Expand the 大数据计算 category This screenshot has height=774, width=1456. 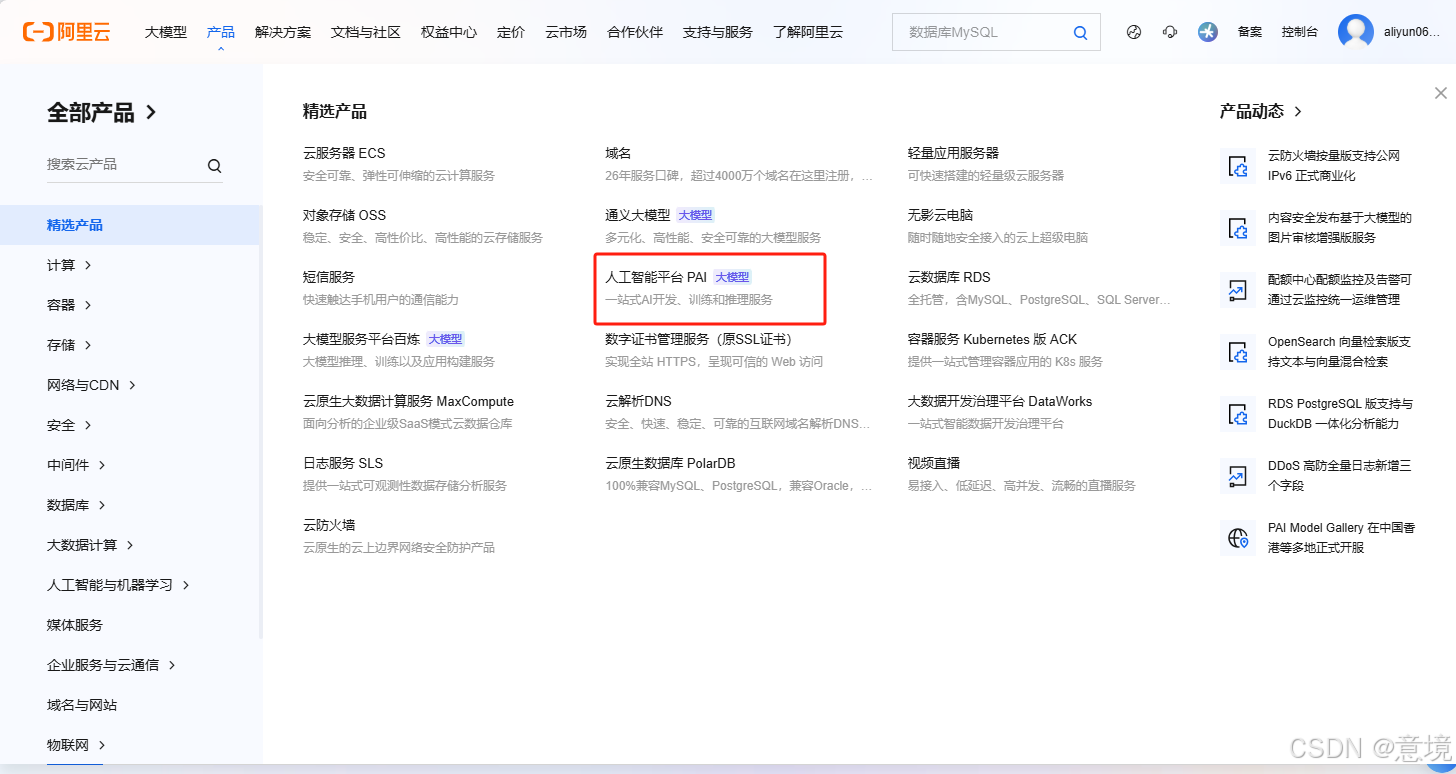(x=90, y=545)
